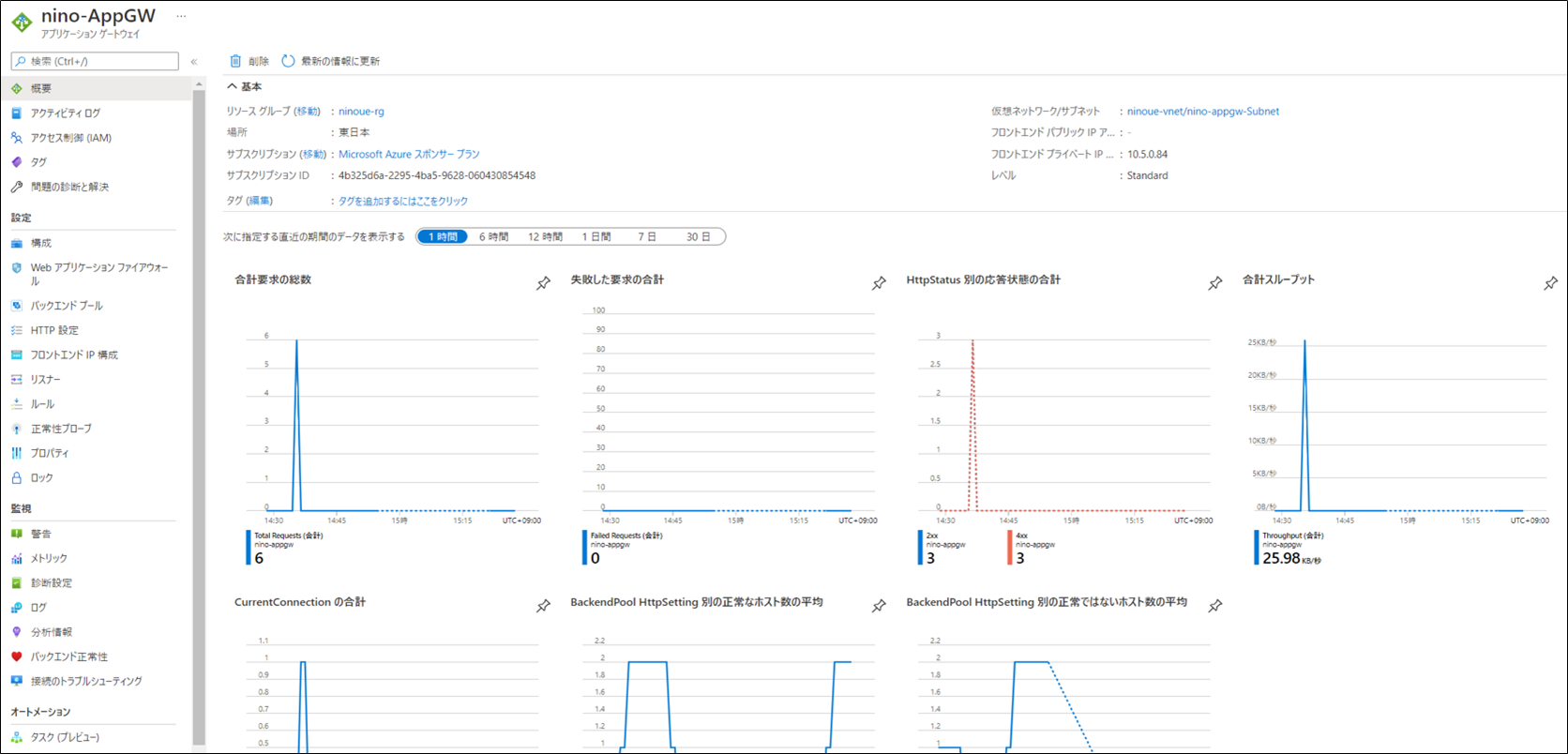Image resolution: width=1568 pixels, height=754 pixels.
Task: Click the HTTP 設定 icon
Action: [x=17, y=330]
